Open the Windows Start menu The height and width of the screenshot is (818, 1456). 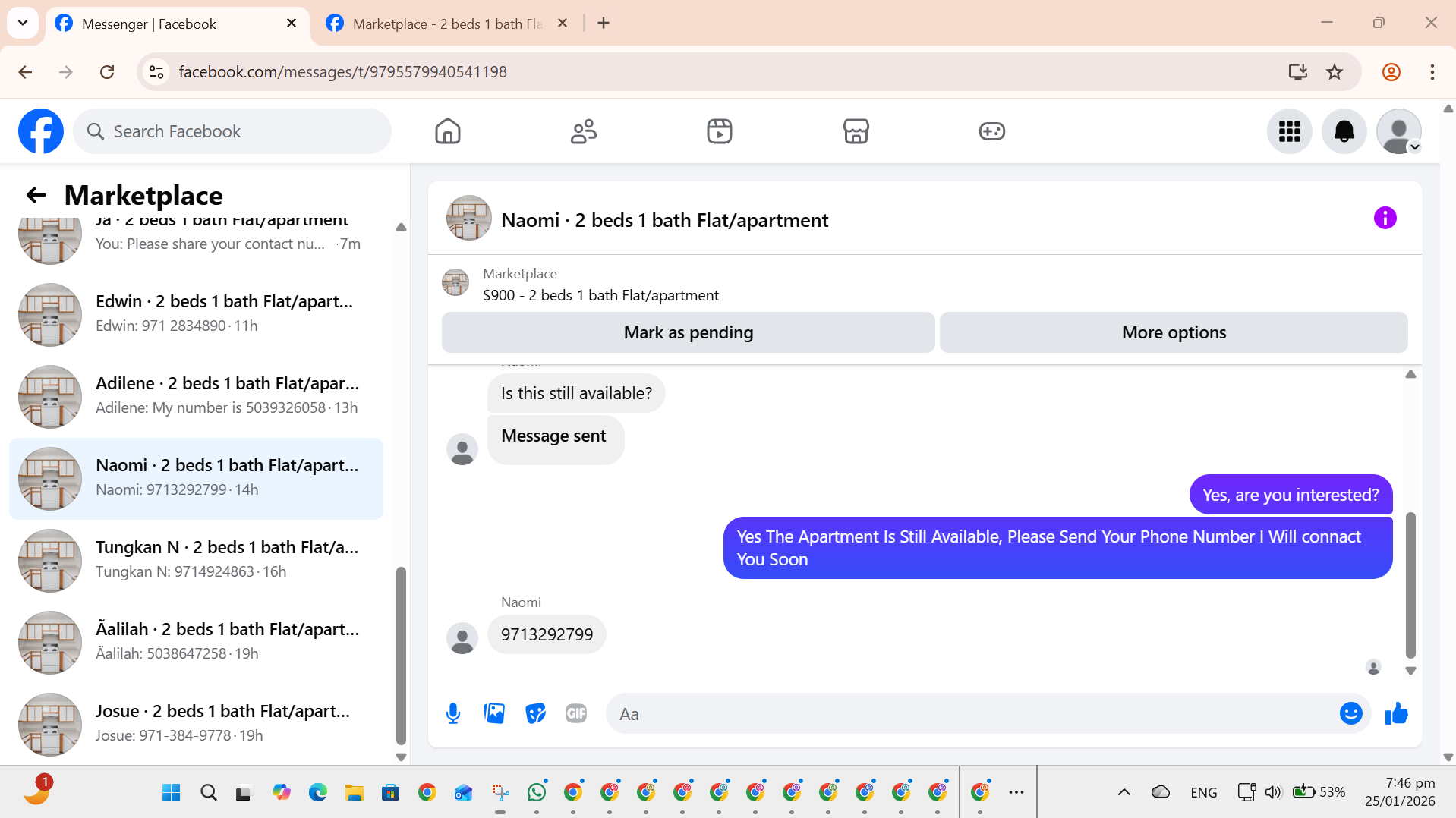[172, 793]
